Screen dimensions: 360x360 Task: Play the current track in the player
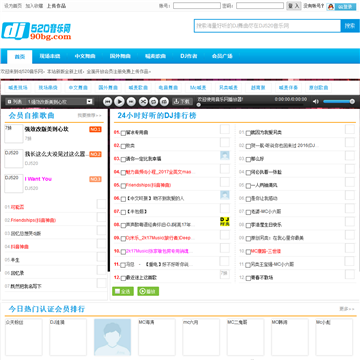click(x=119, y=101)
